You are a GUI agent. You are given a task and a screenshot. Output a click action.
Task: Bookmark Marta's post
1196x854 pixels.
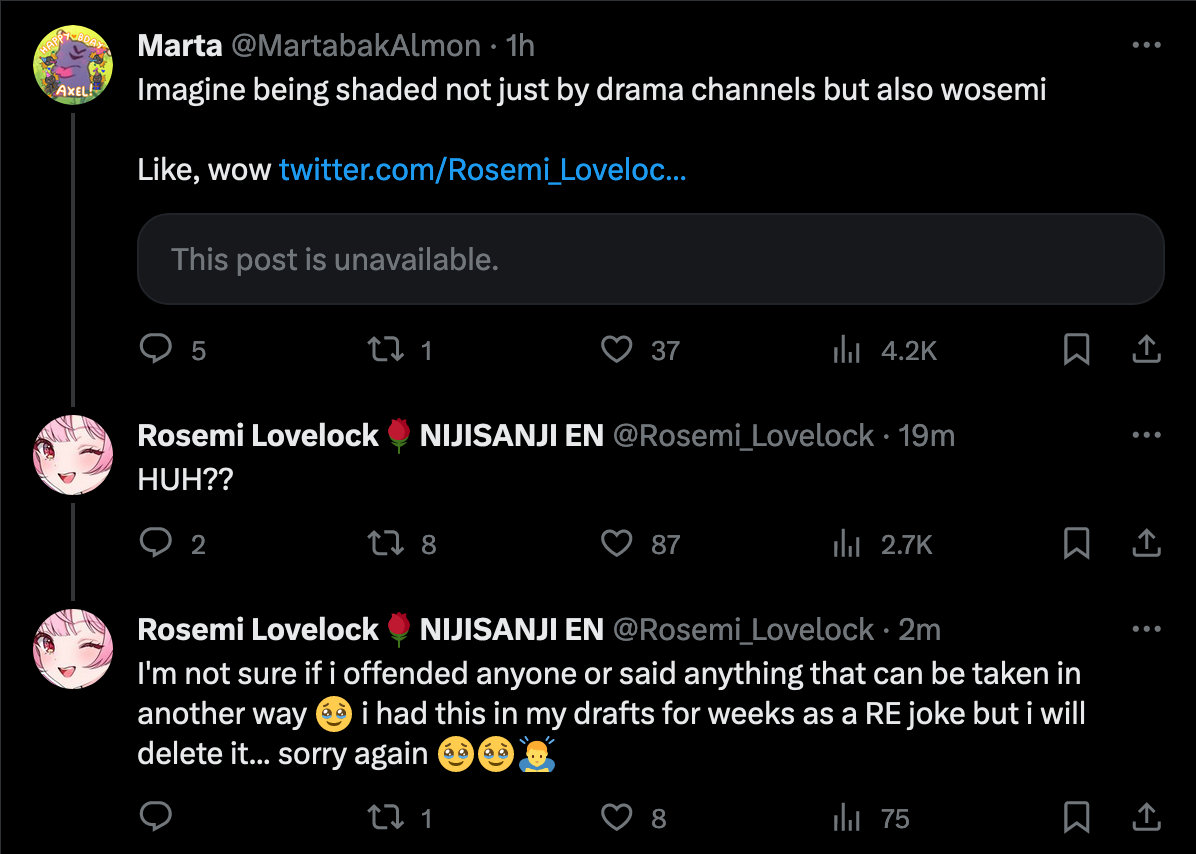coord(1076,349)
